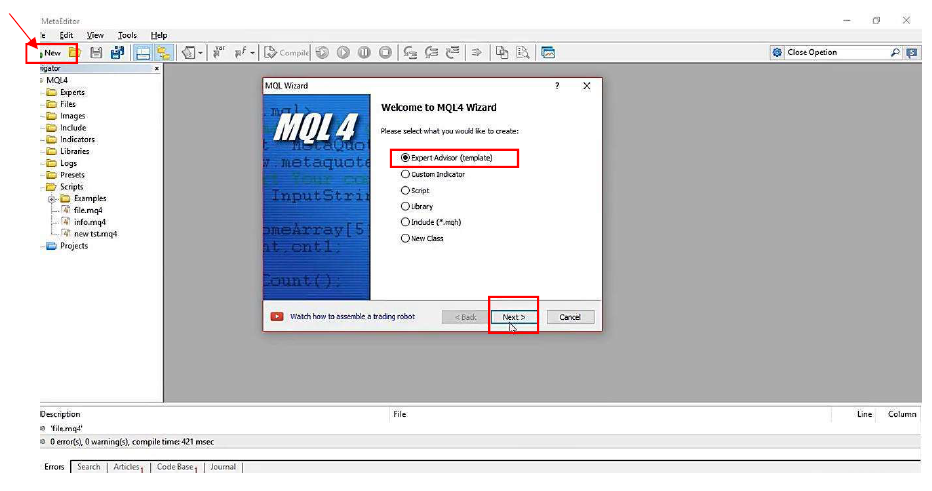Select the Projects folder in Navigator
932x491 pixels.
pyautogui.click(x=74, y=246)
